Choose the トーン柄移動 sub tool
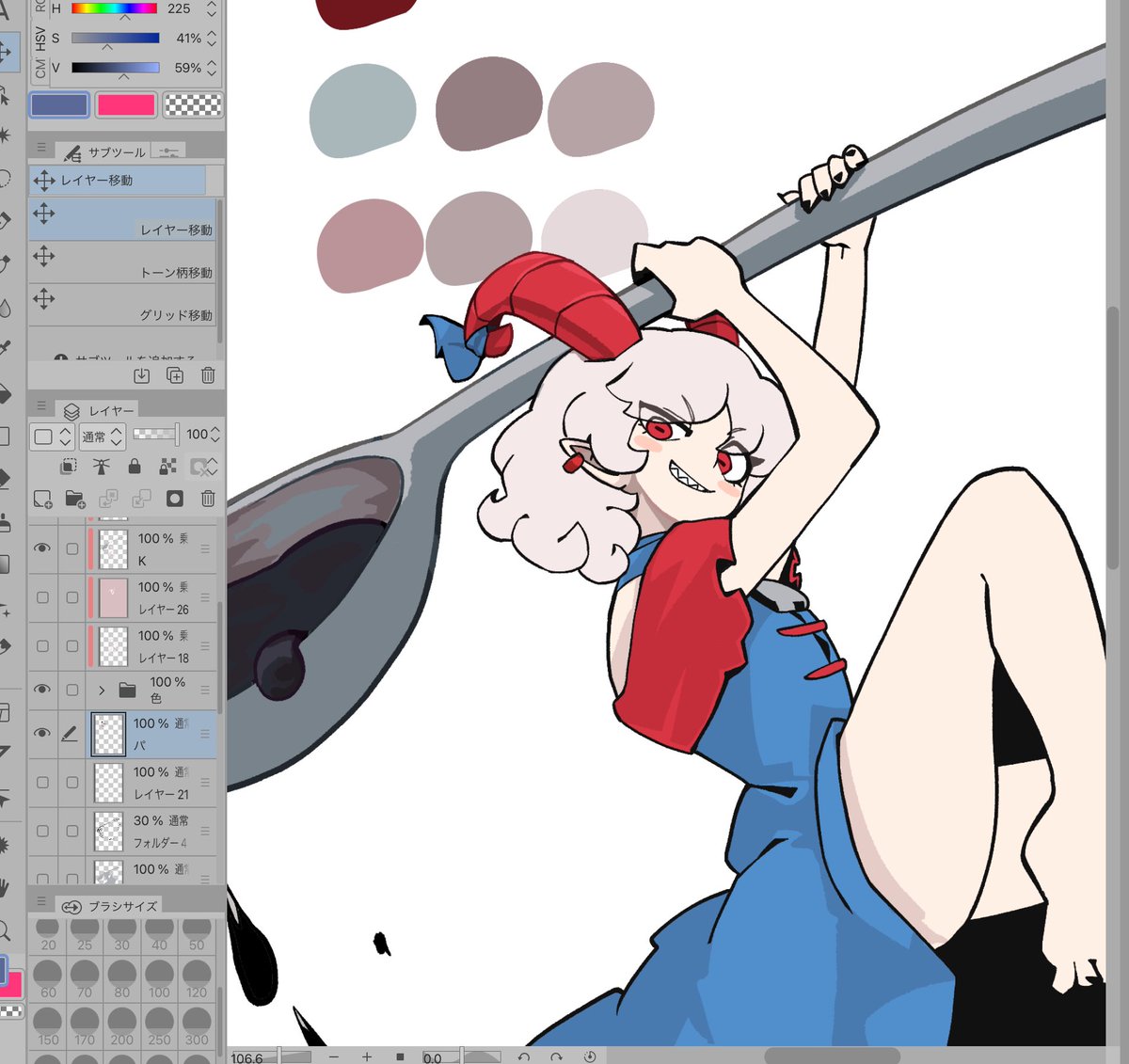The image size is (1129, 1064). tap(122, 262)
